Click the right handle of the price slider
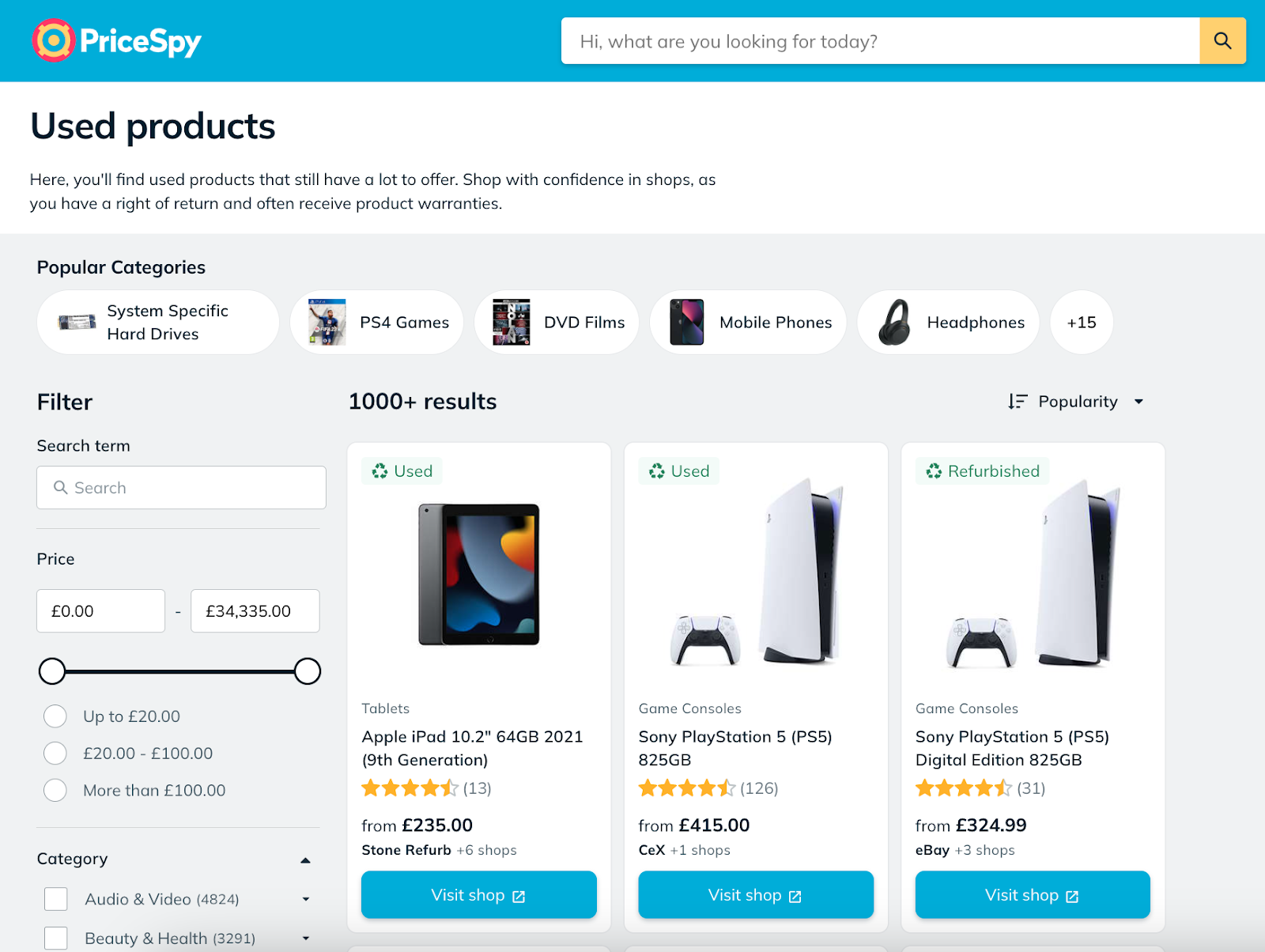Image resolution: width=1265 pixels, height=952 pixels. pyautogui.click(x=308, y=671)
